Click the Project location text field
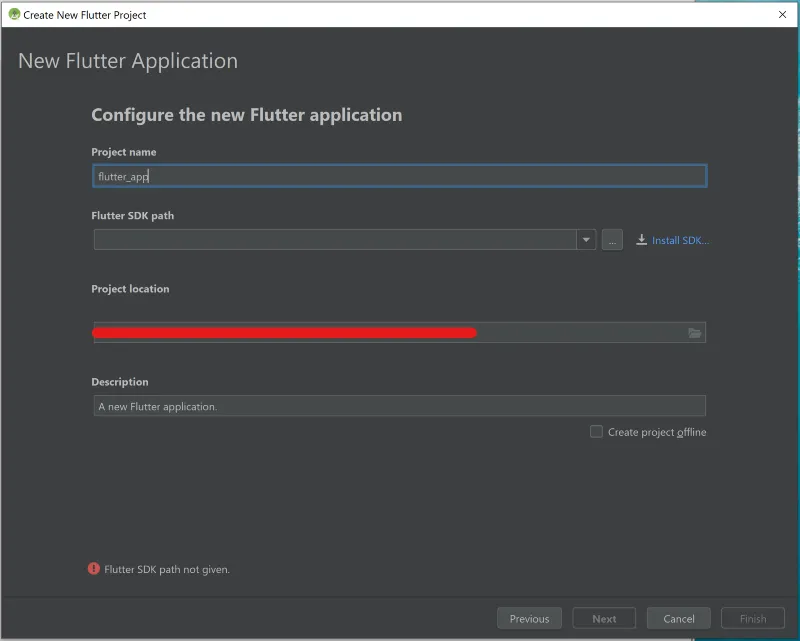Image resolution: width=800 pixels, height=641 pixels. pos(399,333)
